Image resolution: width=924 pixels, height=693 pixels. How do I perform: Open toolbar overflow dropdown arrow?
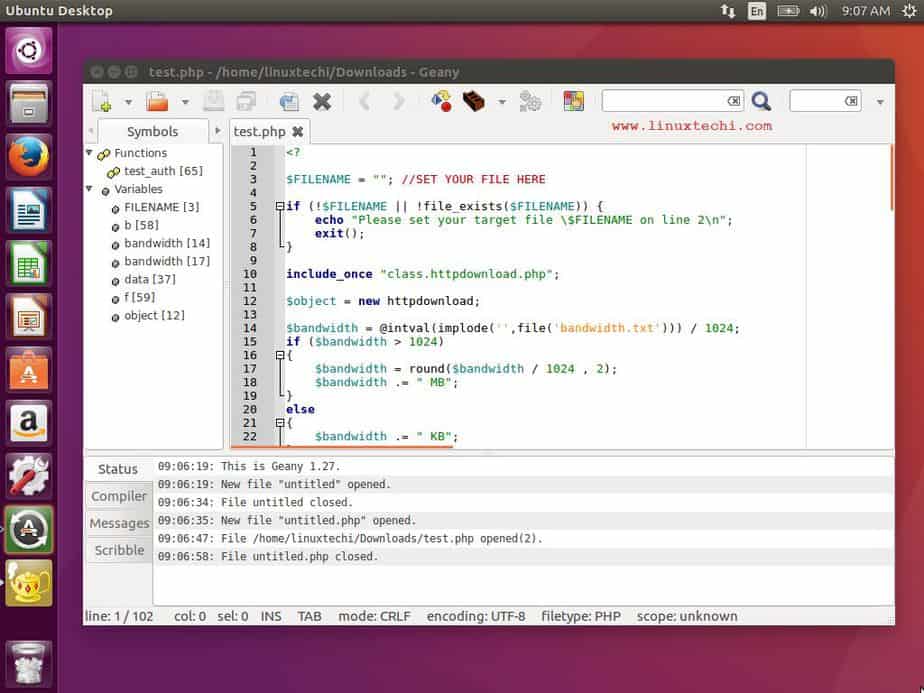880,102
